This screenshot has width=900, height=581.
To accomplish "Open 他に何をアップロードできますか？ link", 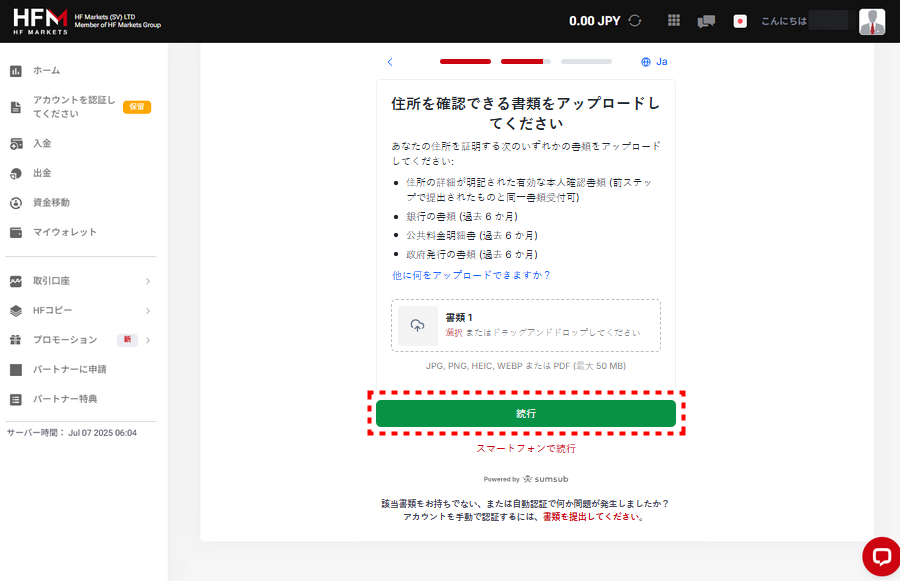I will click(x=471, y=275).
